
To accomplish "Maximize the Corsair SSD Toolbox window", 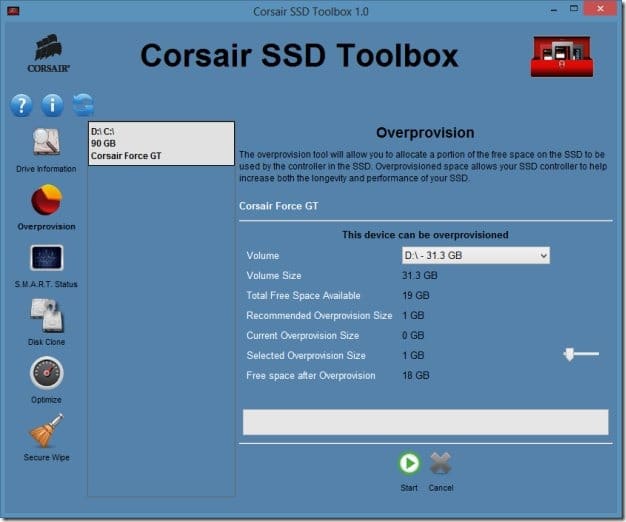I will pyautogui.click(x=574, y=9).
